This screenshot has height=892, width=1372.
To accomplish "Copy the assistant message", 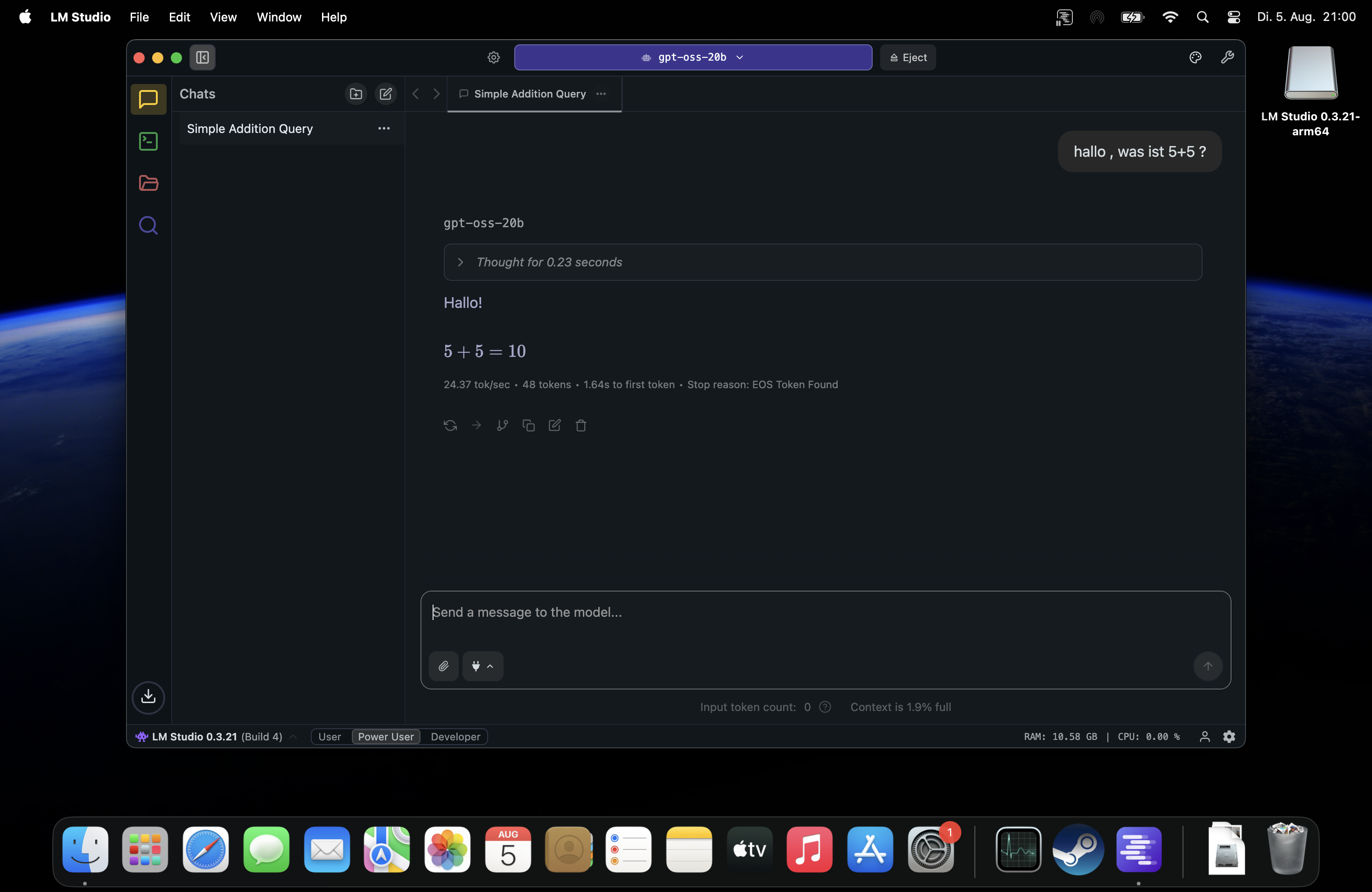I will click(529, 425).
